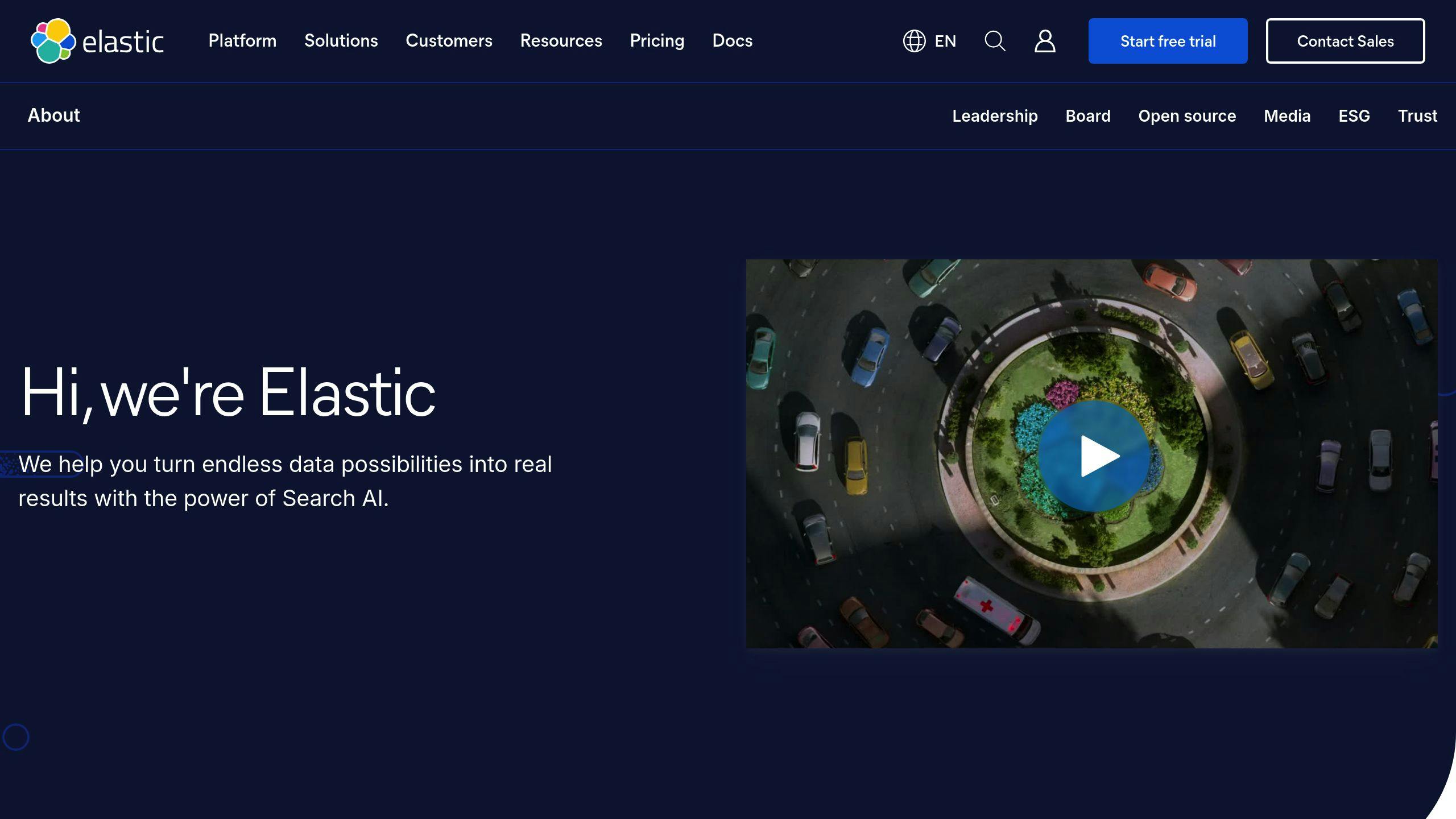Click the Contact Sales button
This screenshot has height=819, width=1456.
[1345, 41]
